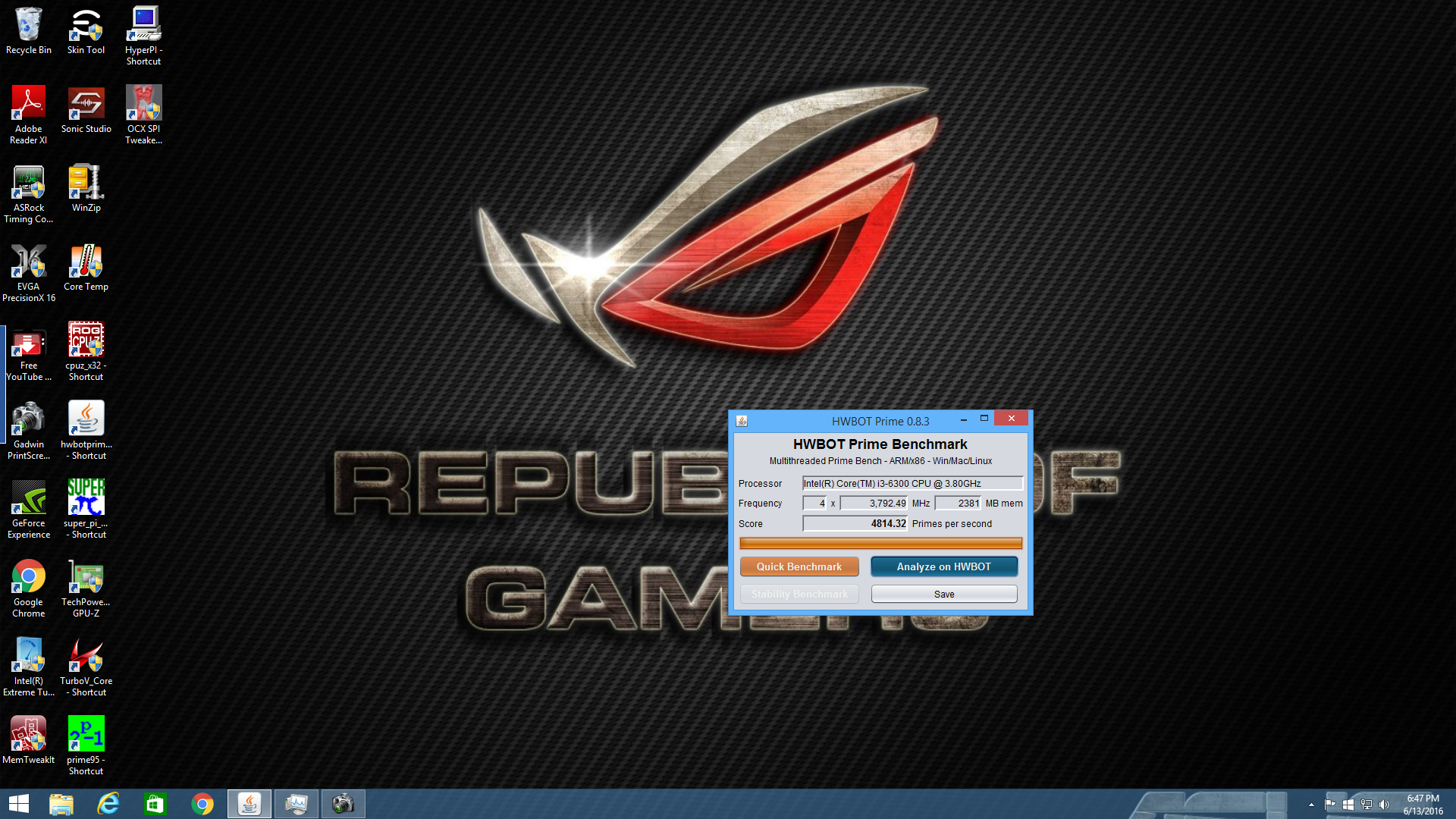This screenshot has width=1456, height=819.
Task: Click the Java icon in HWBOT Prime titlebar
Action: point(742,421)
